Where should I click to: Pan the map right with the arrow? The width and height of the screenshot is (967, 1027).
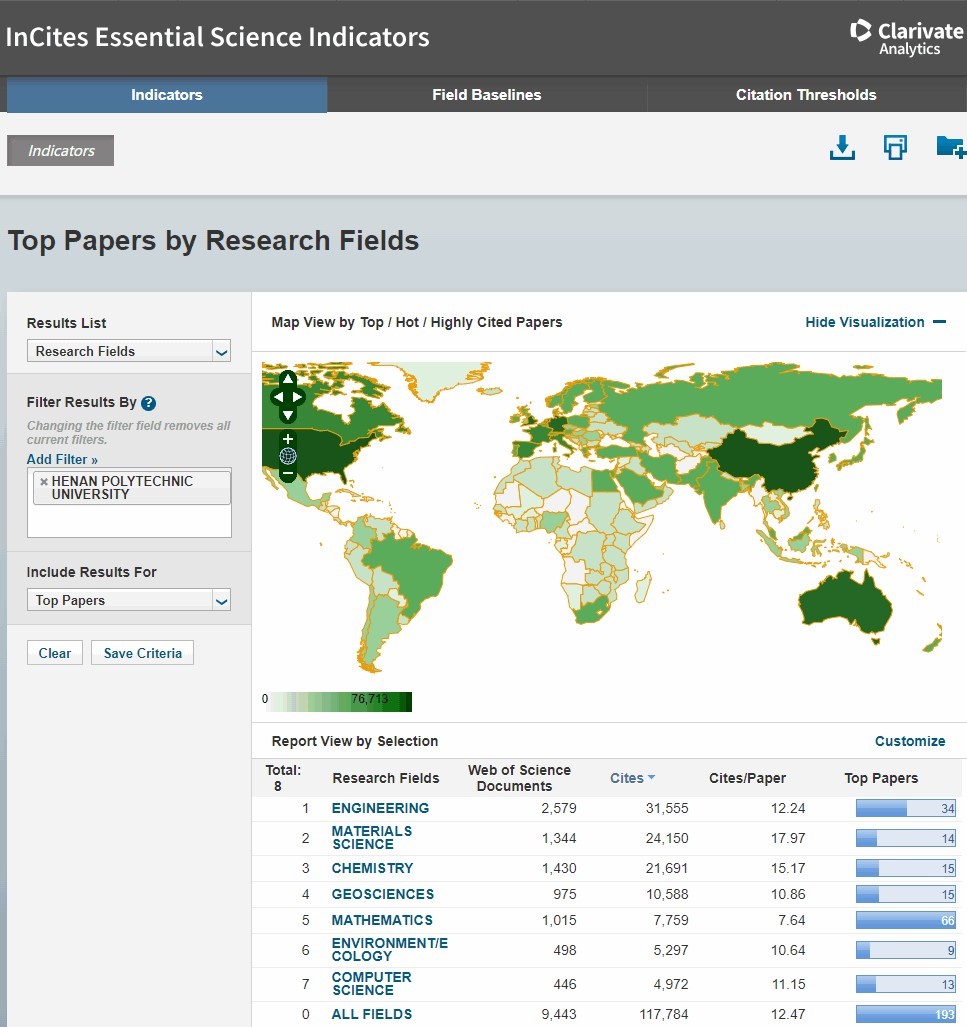299,397
